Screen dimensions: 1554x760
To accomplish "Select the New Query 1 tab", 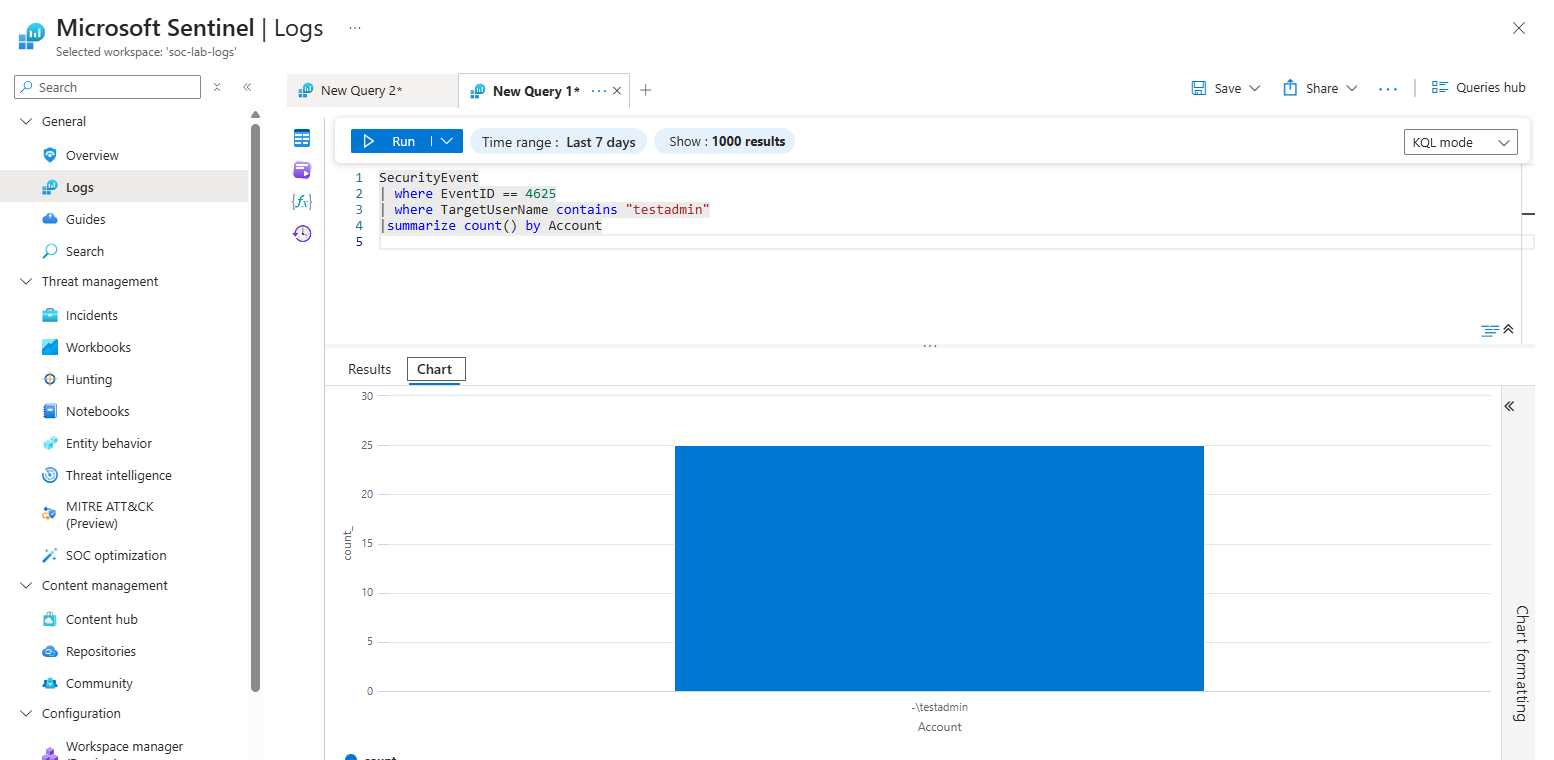I will tap(536, 91).
